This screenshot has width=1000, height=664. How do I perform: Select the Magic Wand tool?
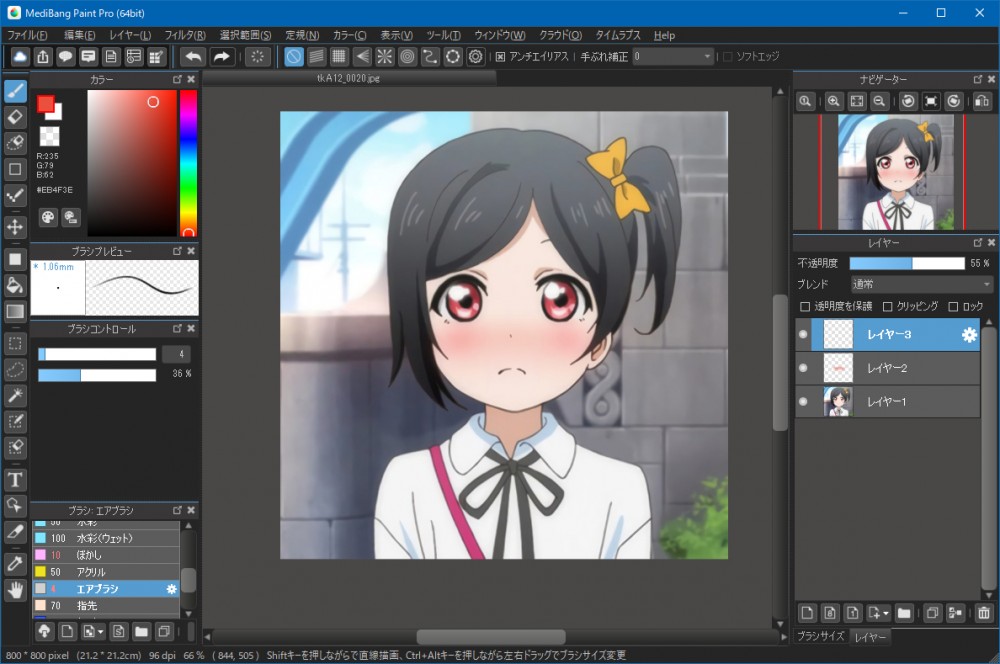[15, 395]
